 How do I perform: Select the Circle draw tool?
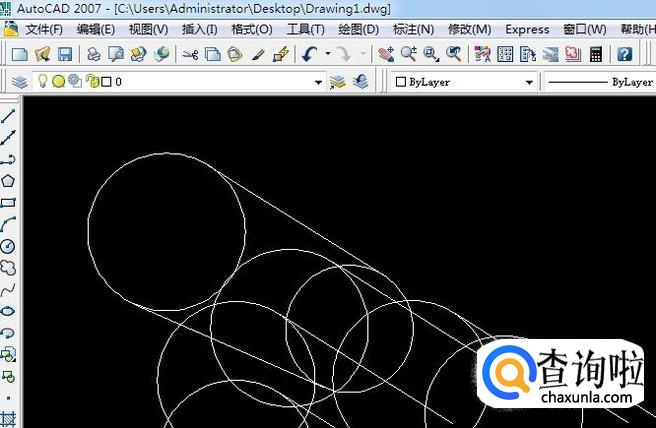(x=8, y=246)
